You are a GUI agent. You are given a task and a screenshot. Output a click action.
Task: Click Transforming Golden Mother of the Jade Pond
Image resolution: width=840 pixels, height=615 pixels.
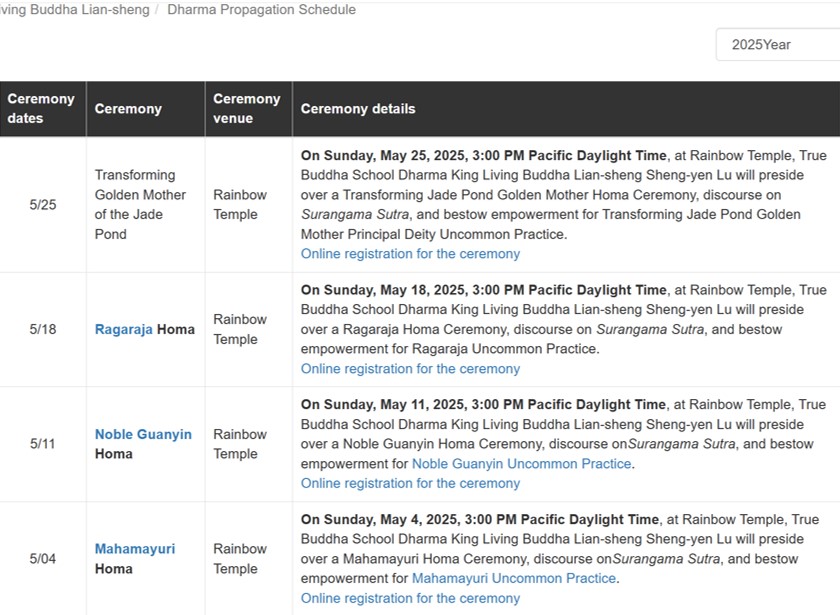pyautogui.click(x=140, y=205)
